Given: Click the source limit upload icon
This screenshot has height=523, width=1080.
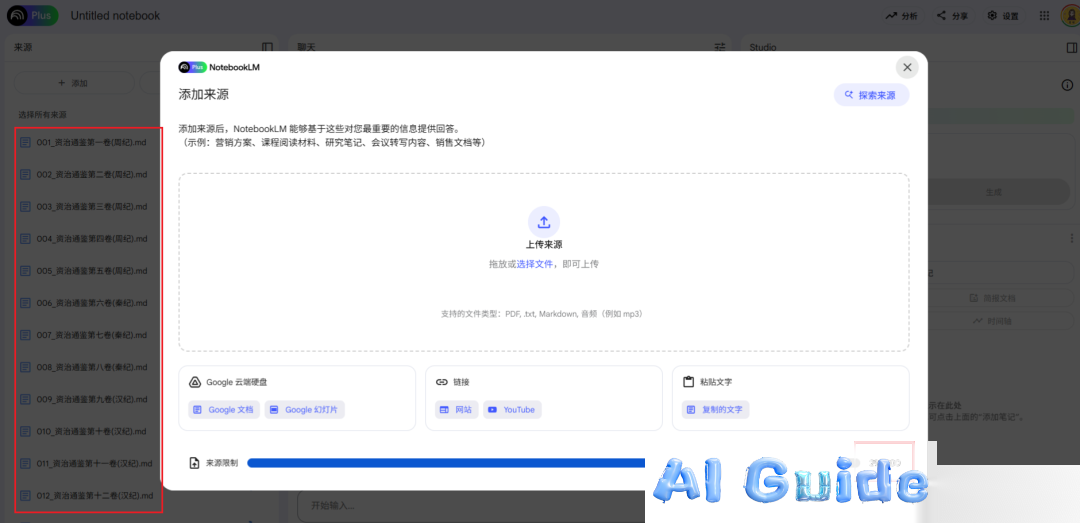Looking at the screenshot, I should (194, 463).
